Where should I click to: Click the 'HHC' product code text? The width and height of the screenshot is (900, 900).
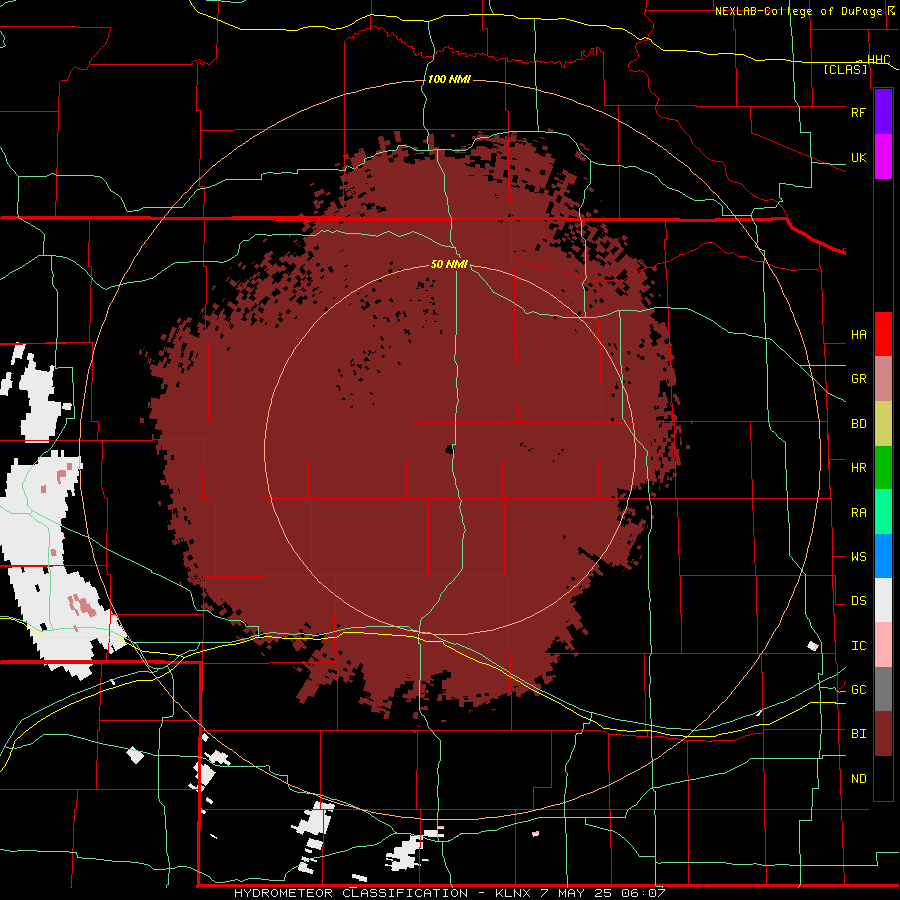878,60
